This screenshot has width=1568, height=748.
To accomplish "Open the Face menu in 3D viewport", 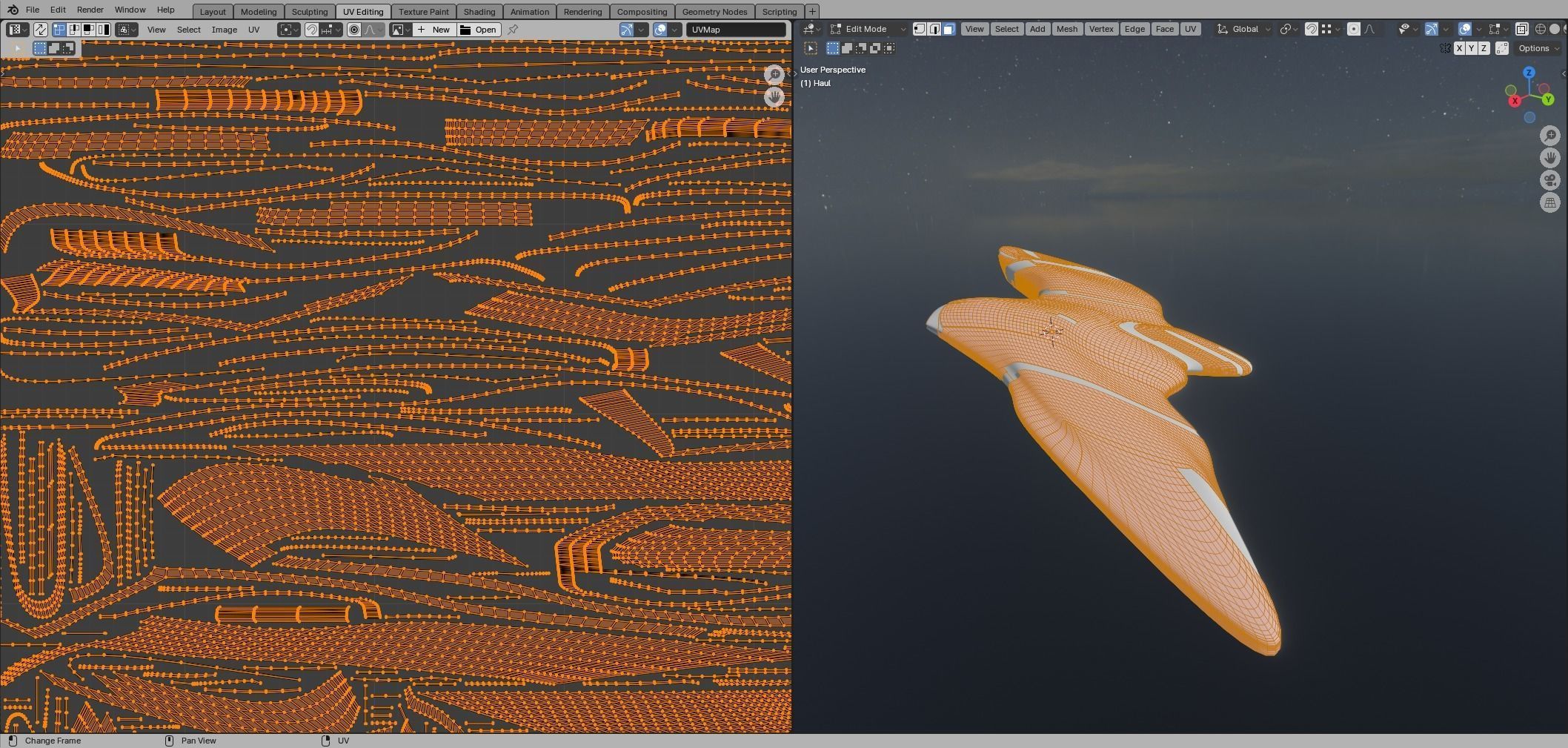I will click(1165, 29).
